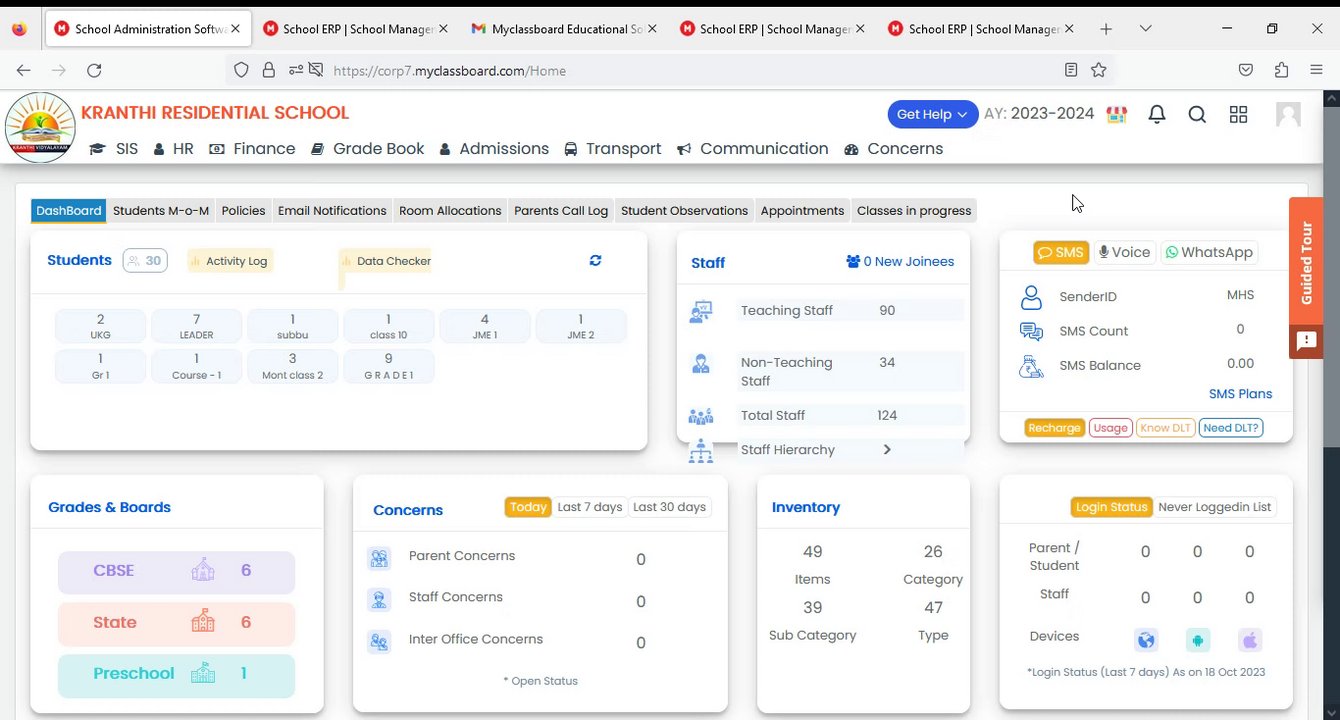The height and width of the screenshot is (720, 1340).
Task: Click the SMS Count chat icon
Action: click(1031, 331)
